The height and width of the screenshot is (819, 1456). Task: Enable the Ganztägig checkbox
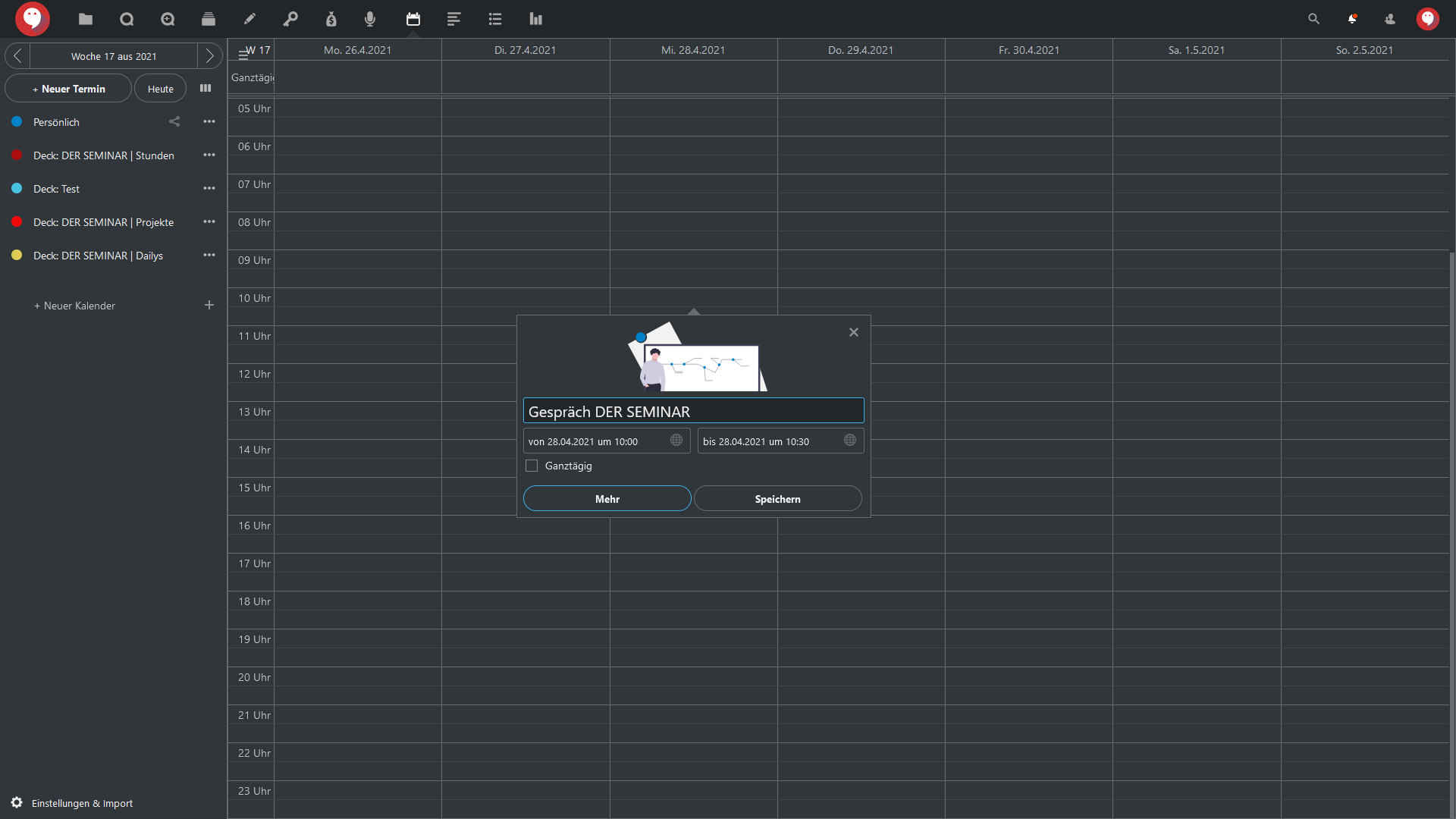532,466
